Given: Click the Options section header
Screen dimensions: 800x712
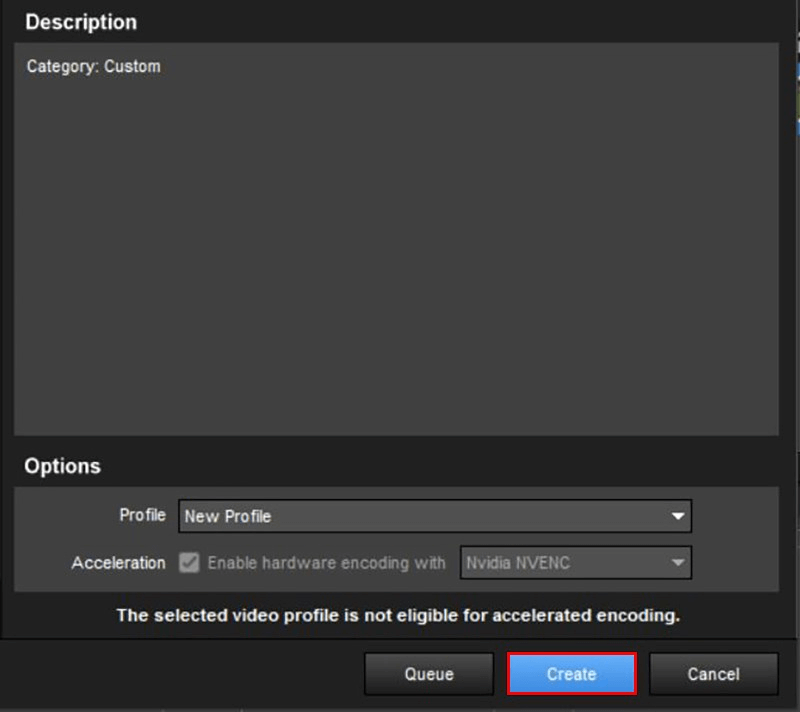Looking at the screenshot, I should [x=63, y=466].
